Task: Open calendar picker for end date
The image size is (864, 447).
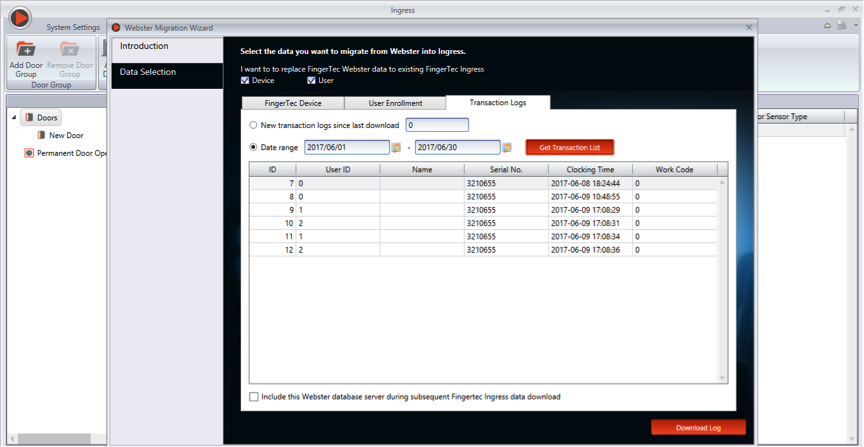Action: 507,148
